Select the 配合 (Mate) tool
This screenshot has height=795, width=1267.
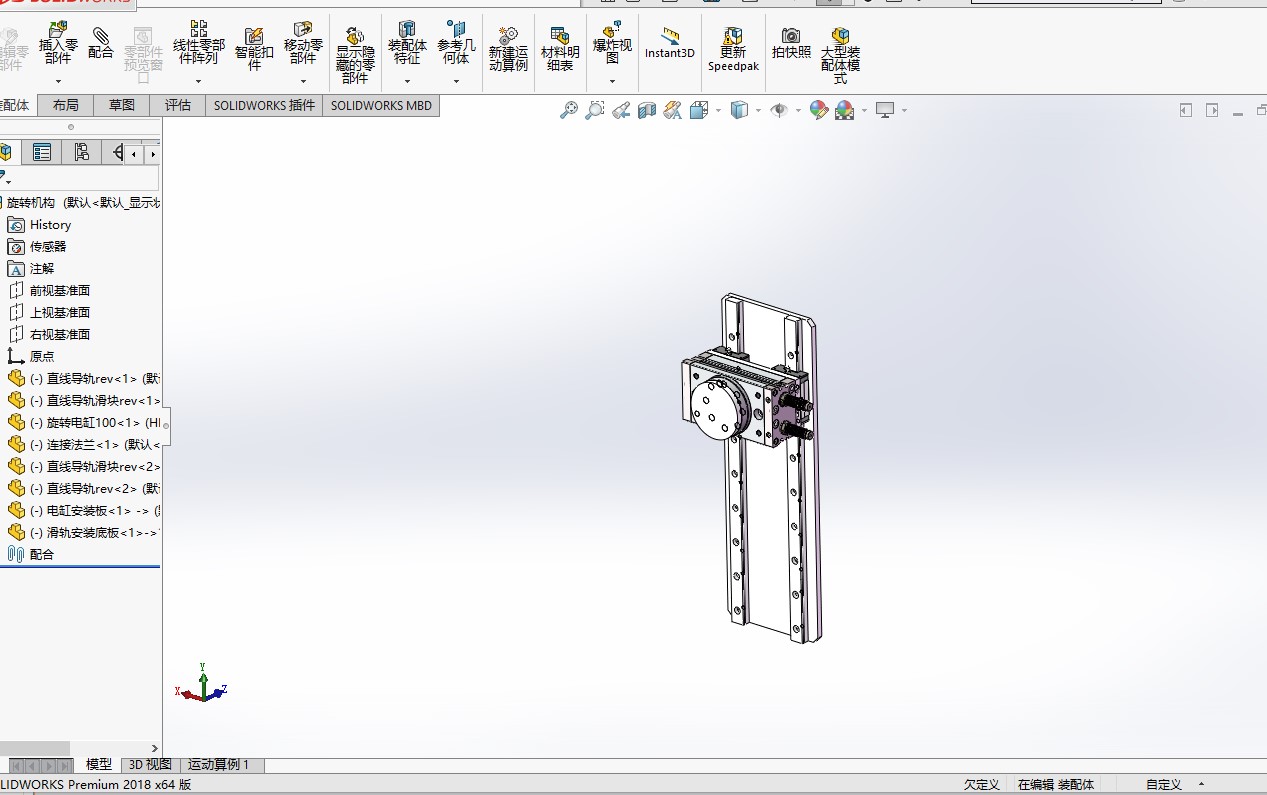101,43
